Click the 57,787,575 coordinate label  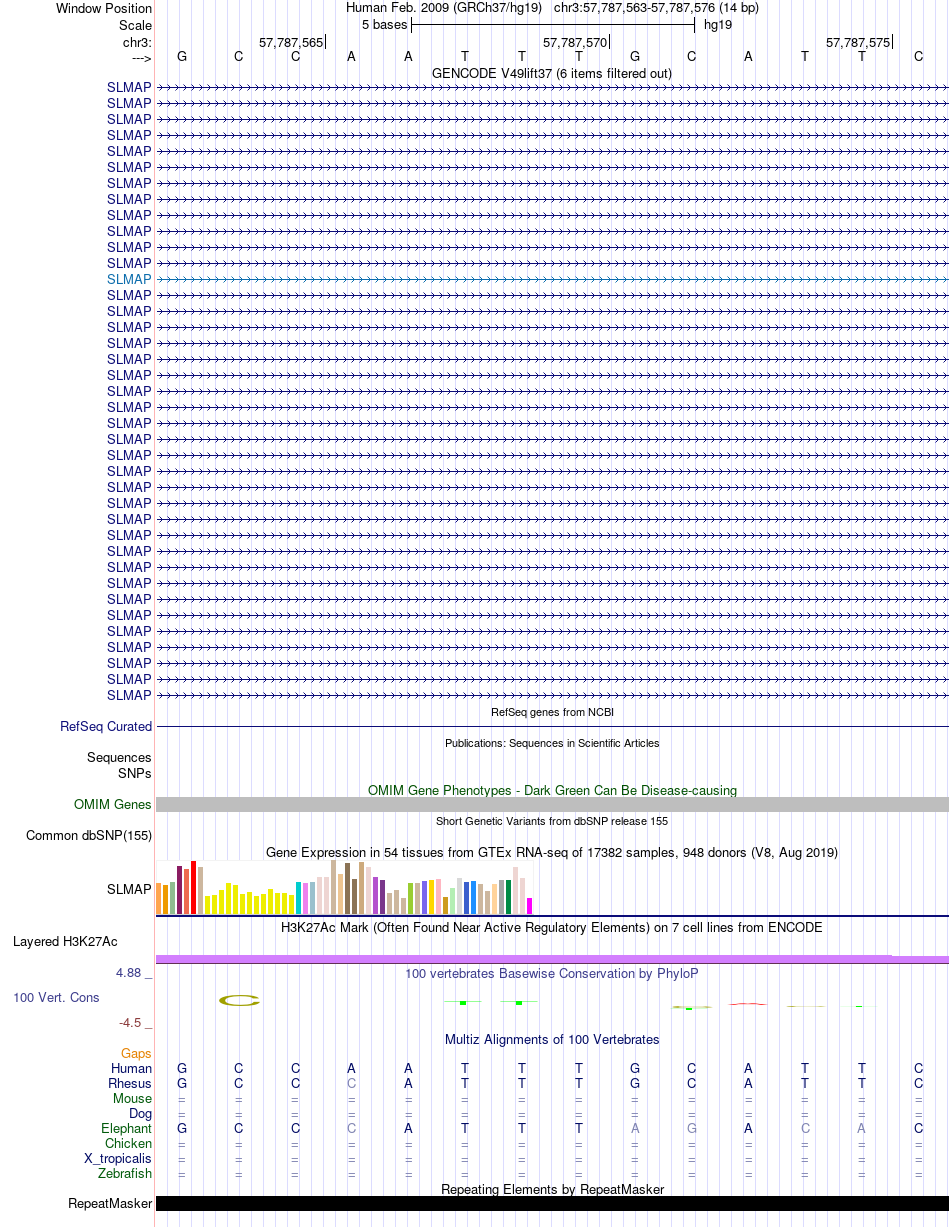click(858, 42)
